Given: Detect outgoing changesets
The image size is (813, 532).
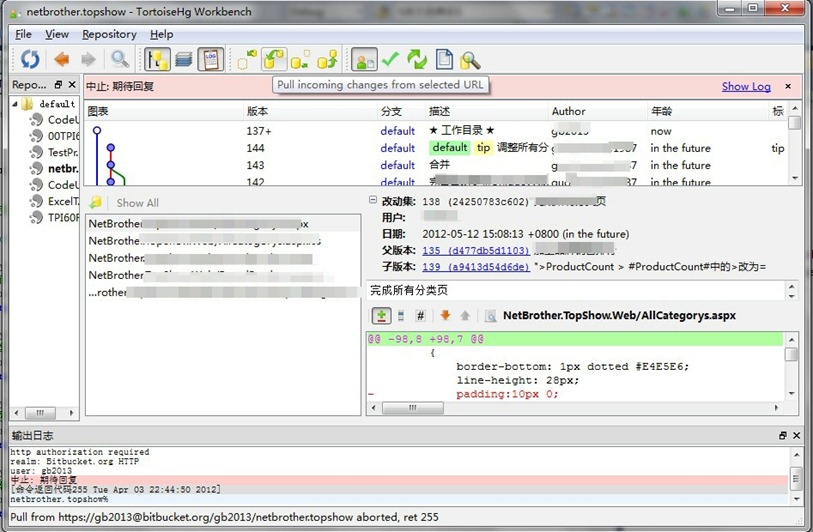Looking at the screenshot, I should [300, 60].
